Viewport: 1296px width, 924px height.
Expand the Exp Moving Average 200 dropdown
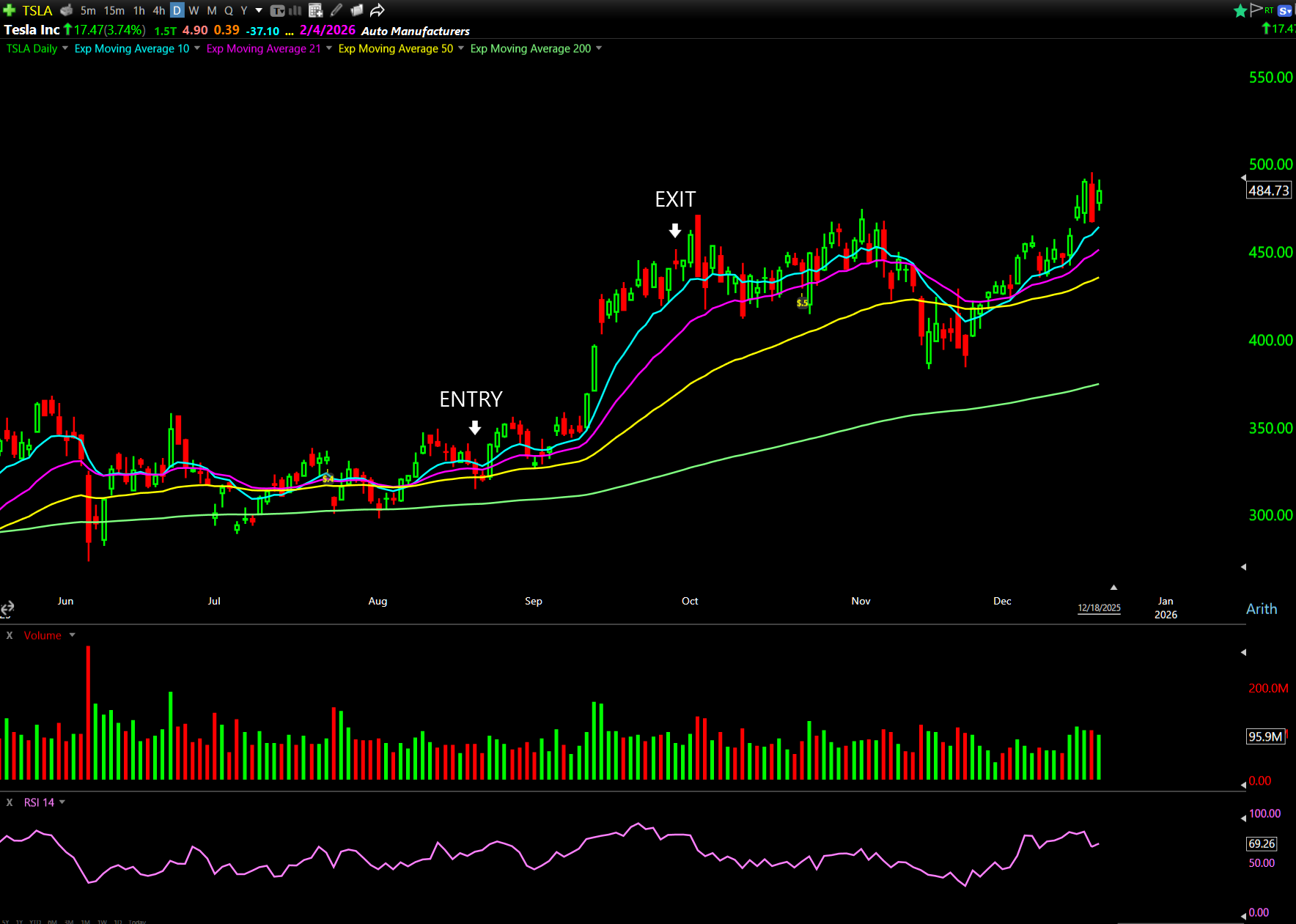click(x=599, y=48)
